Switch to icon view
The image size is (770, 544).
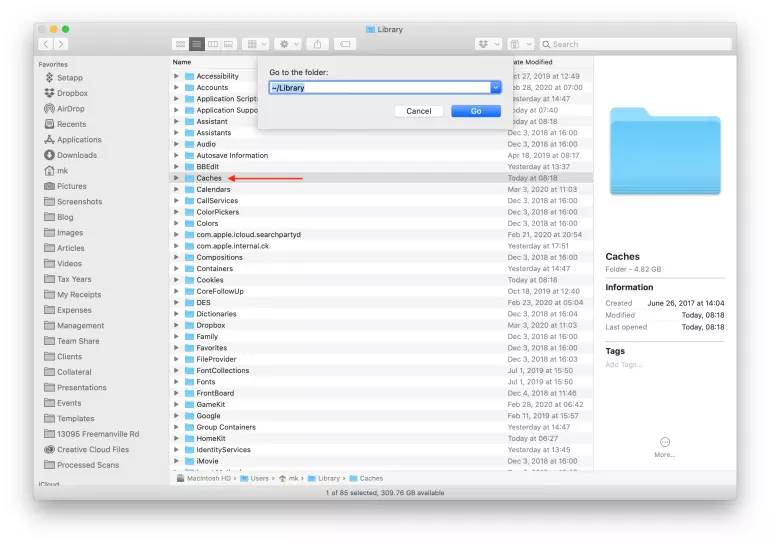(x=180, y=44)
